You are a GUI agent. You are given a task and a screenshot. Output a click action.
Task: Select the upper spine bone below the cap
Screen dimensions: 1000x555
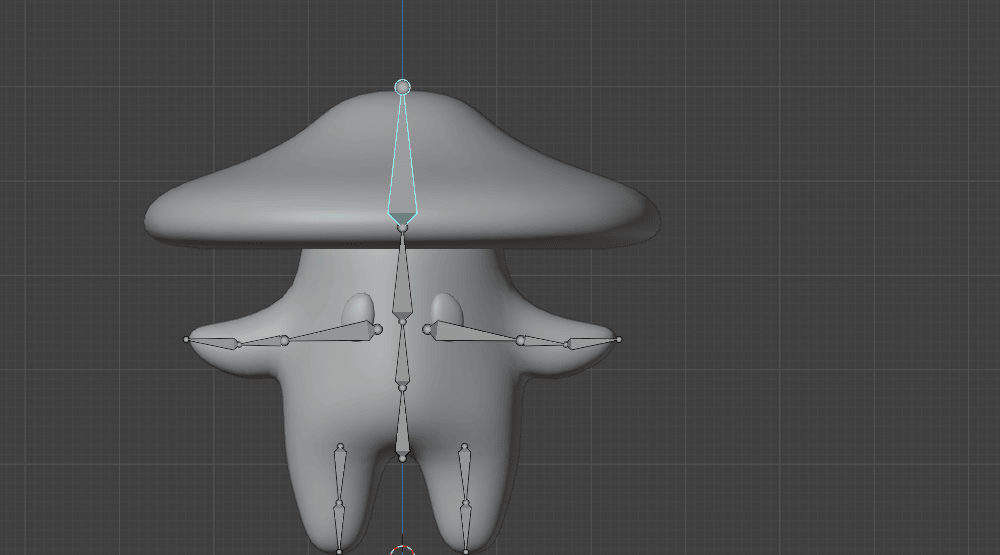[402, 275]
